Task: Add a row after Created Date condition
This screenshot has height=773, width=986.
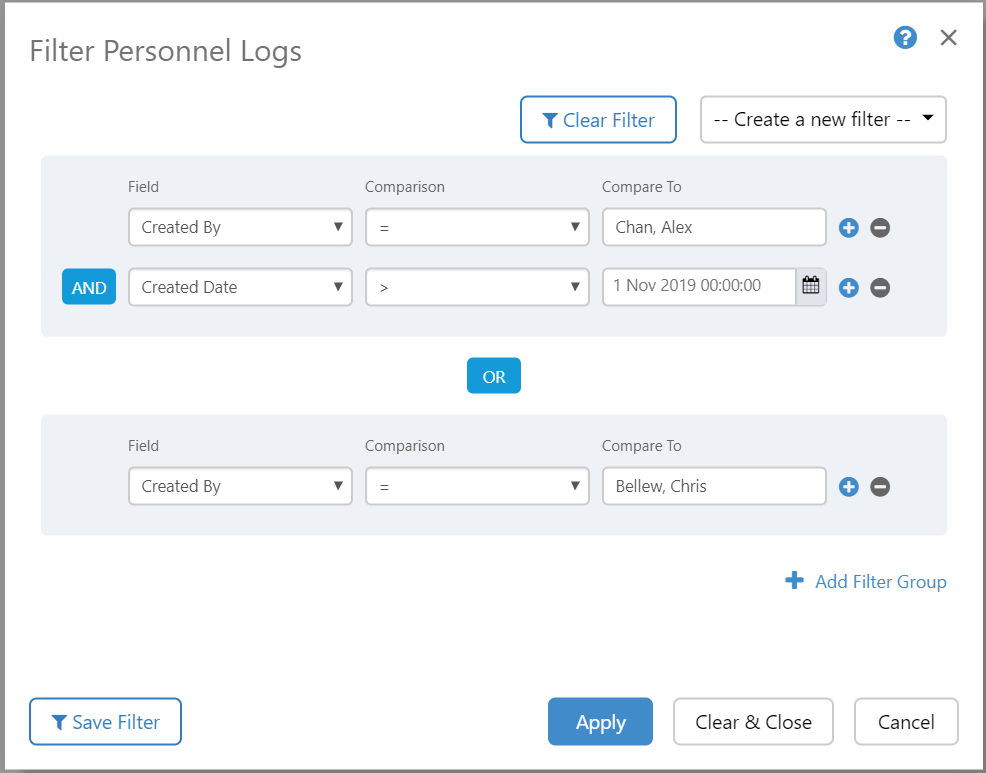Action: (849, 288)
